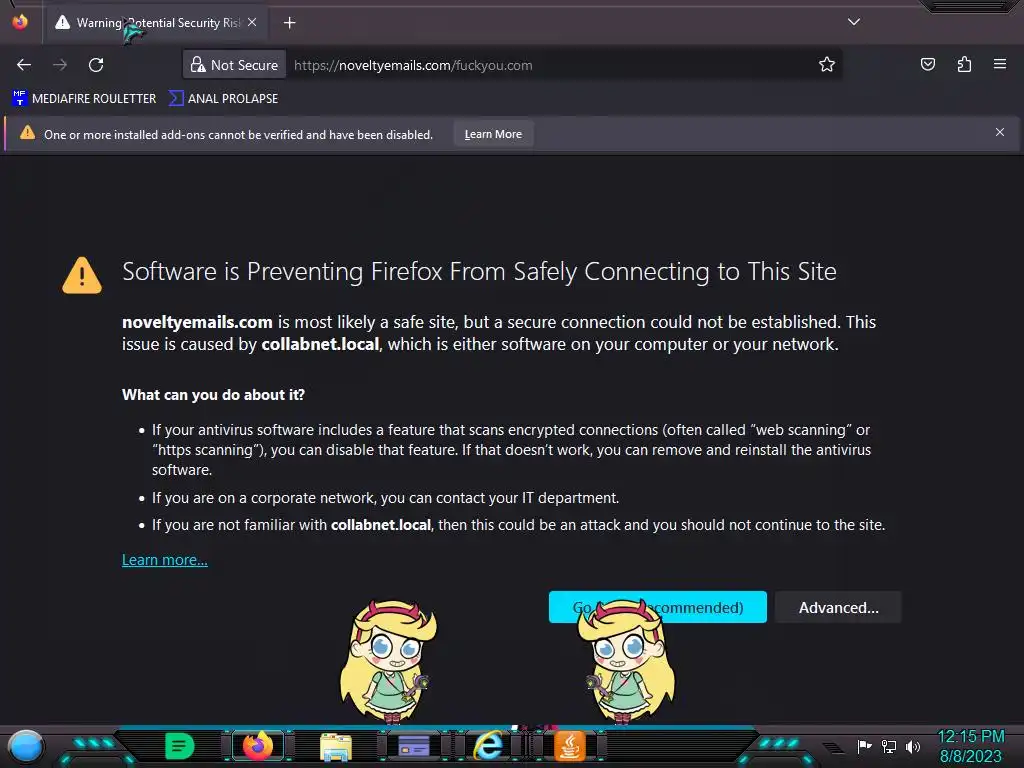Click the "What can you do about it?" heading

click(x=214, y=394)
